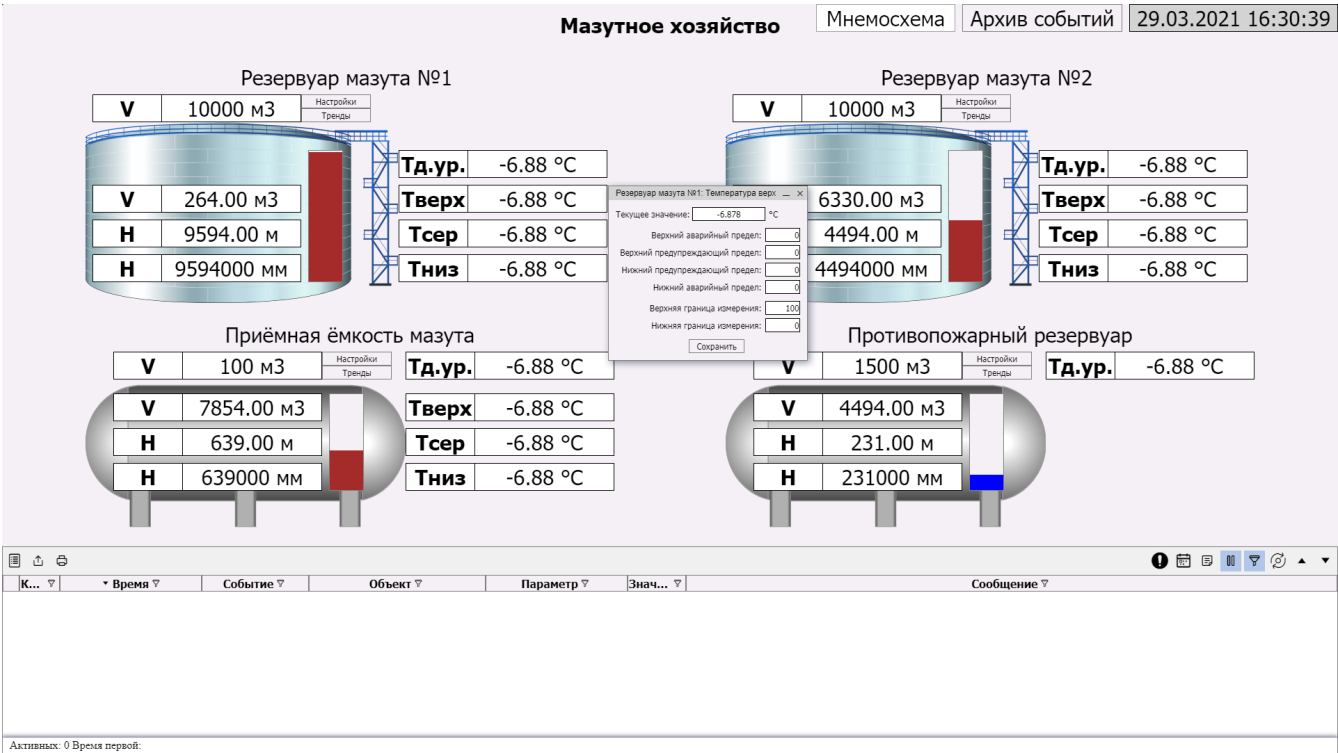Image resolution: width=1338 pixels, height=753 pixels.
Task: Click the red level bar of Резервуар №1
Action: [x=324, y=215]
